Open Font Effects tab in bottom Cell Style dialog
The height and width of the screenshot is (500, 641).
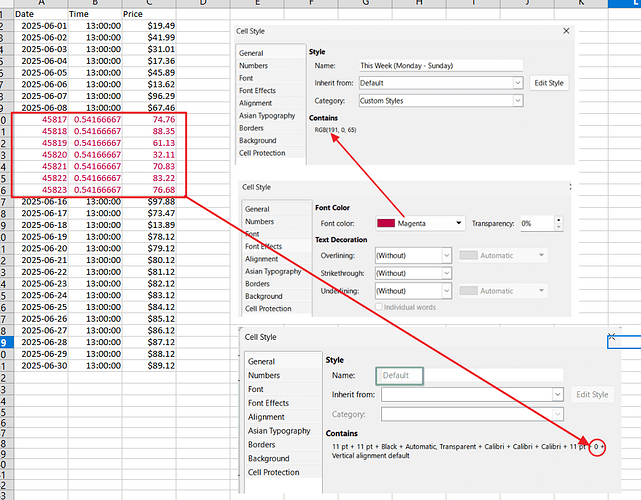(268, 403)
